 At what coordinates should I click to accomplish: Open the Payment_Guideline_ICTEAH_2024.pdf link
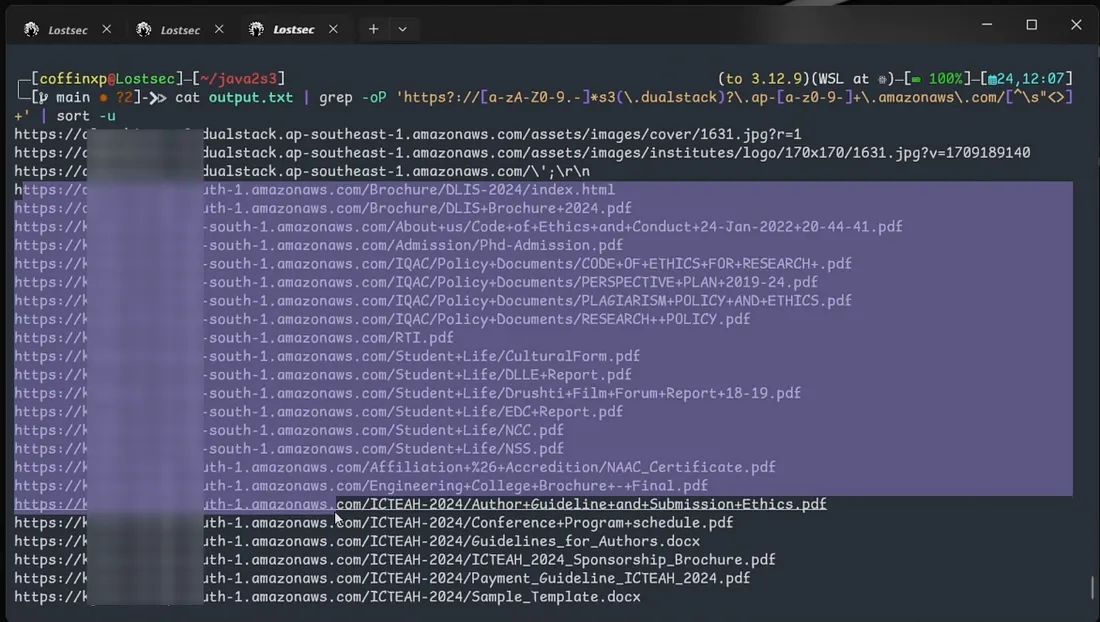(382, 579)
